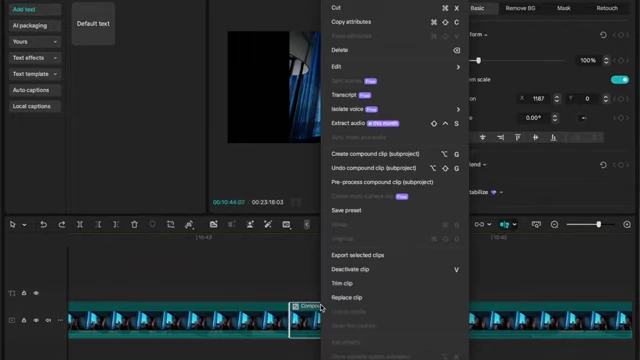The width and height of the screenshot is (640, 360).
Task: Select the Compound clip on the timeline
Action: pyautogui.click(x=304, y=320)
